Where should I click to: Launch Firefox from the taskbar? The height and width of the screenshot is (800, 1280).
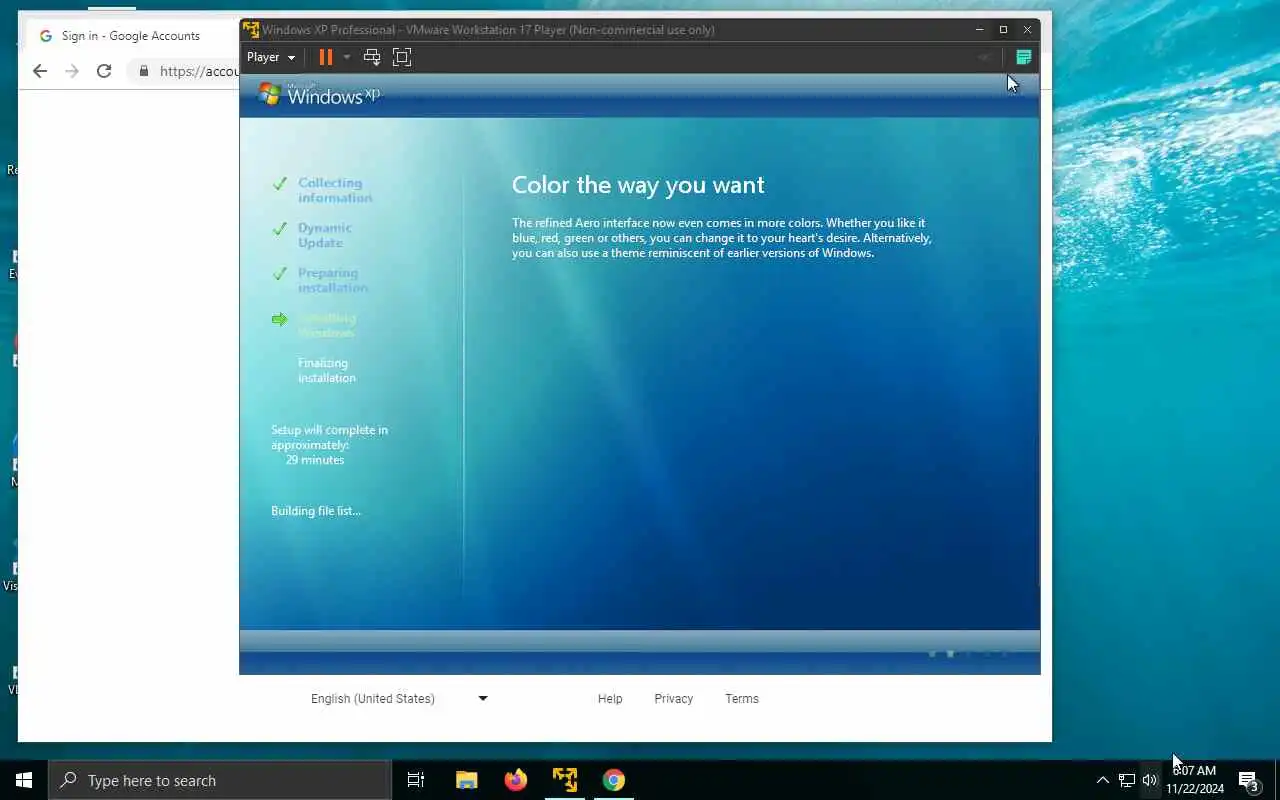tap(516, 780)
